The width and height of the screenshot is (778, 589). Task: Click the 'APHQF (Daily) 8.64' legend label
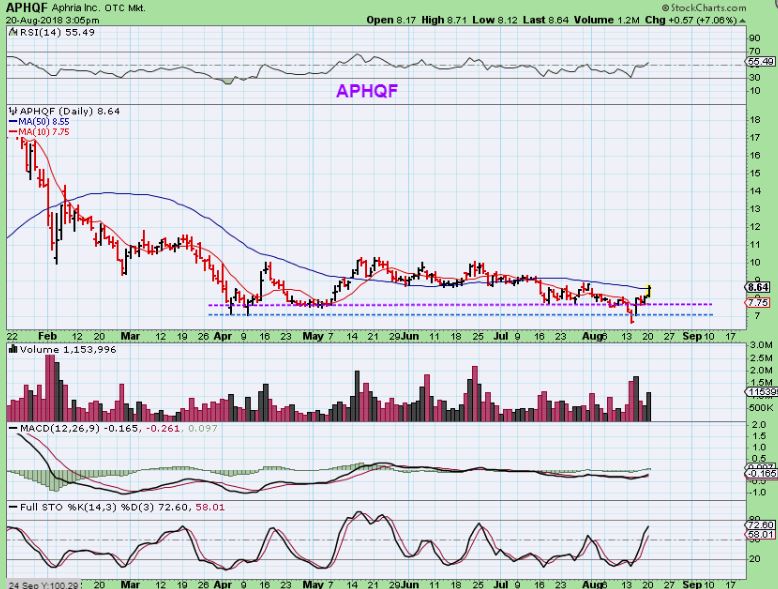point(69,111)
